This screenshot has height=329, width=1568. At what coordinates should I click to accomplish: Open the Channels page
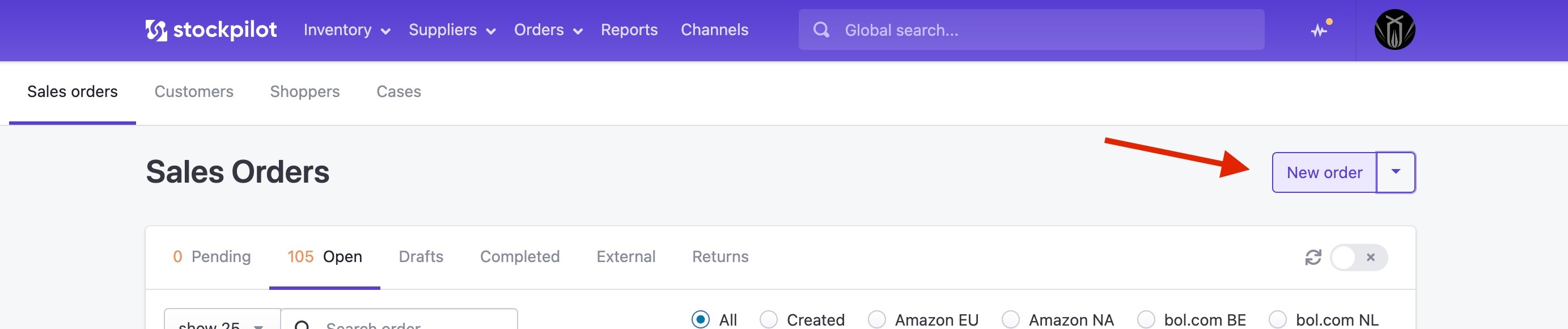coord(714,30)
